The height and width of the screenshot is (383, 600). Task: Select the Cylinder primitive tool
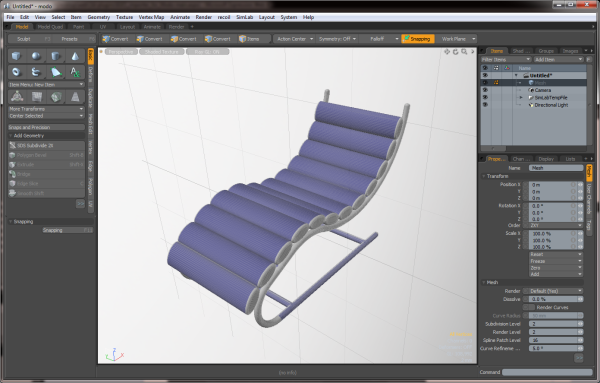55,56
